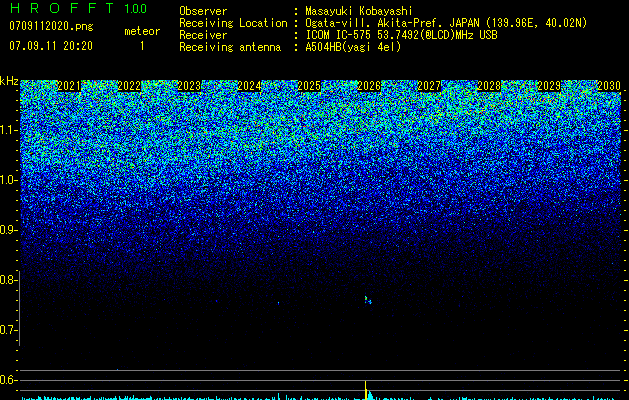Click time marker 2025

coord(309,86)
